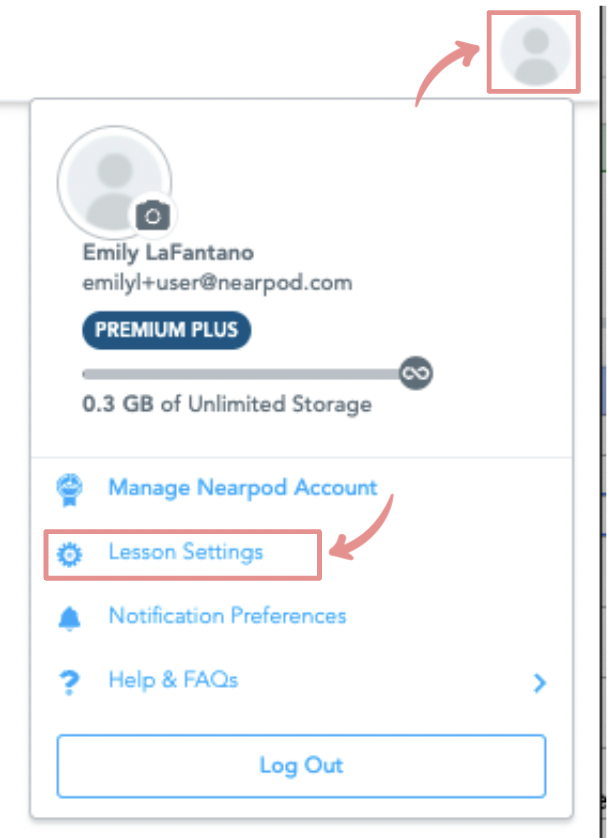Click the camera icon to change photo
This screenshot has width=608, height=838.
coord(153,216)
